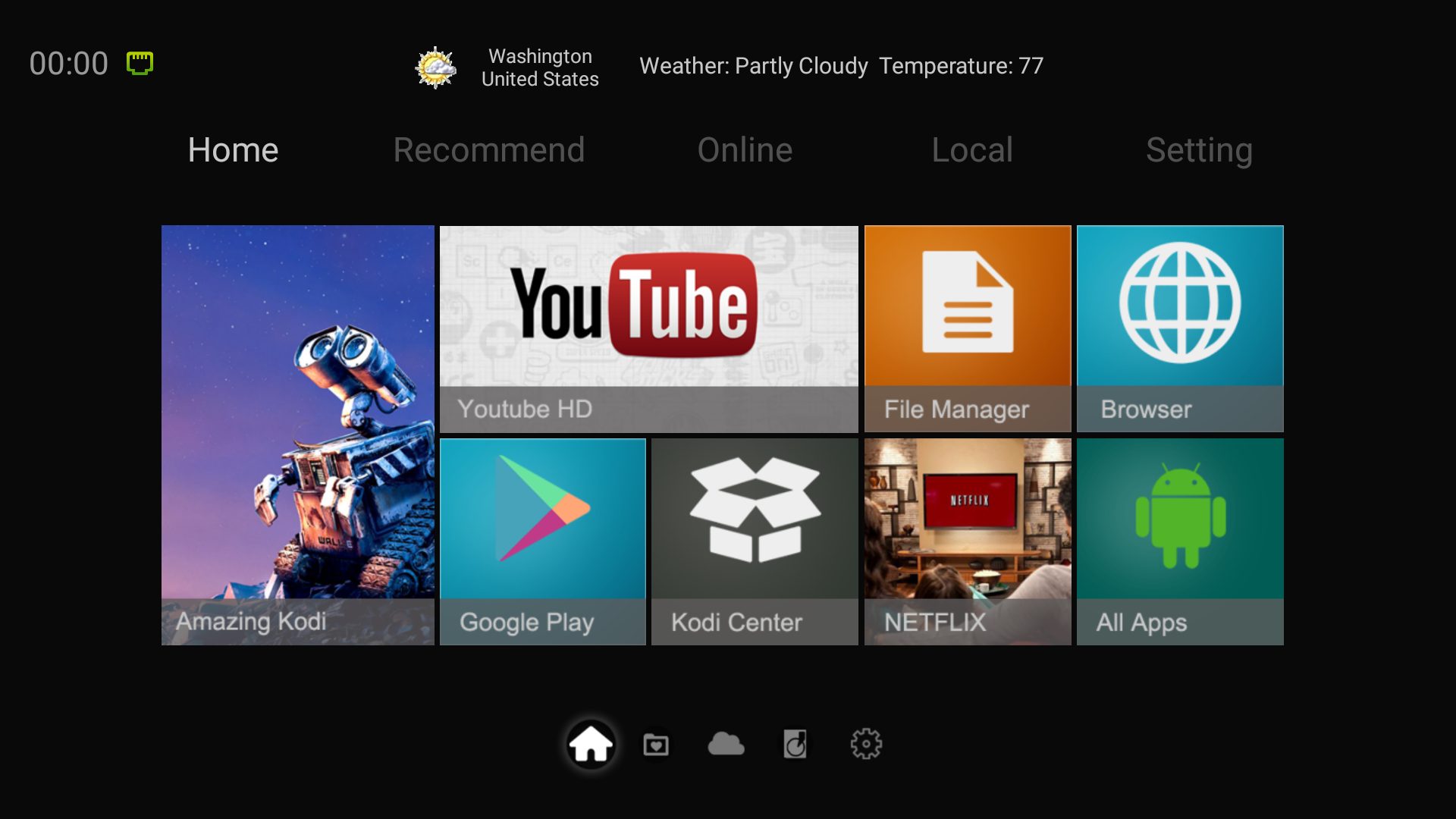Click the home button at bottom
1456x819 pixels.
point(590,744)
